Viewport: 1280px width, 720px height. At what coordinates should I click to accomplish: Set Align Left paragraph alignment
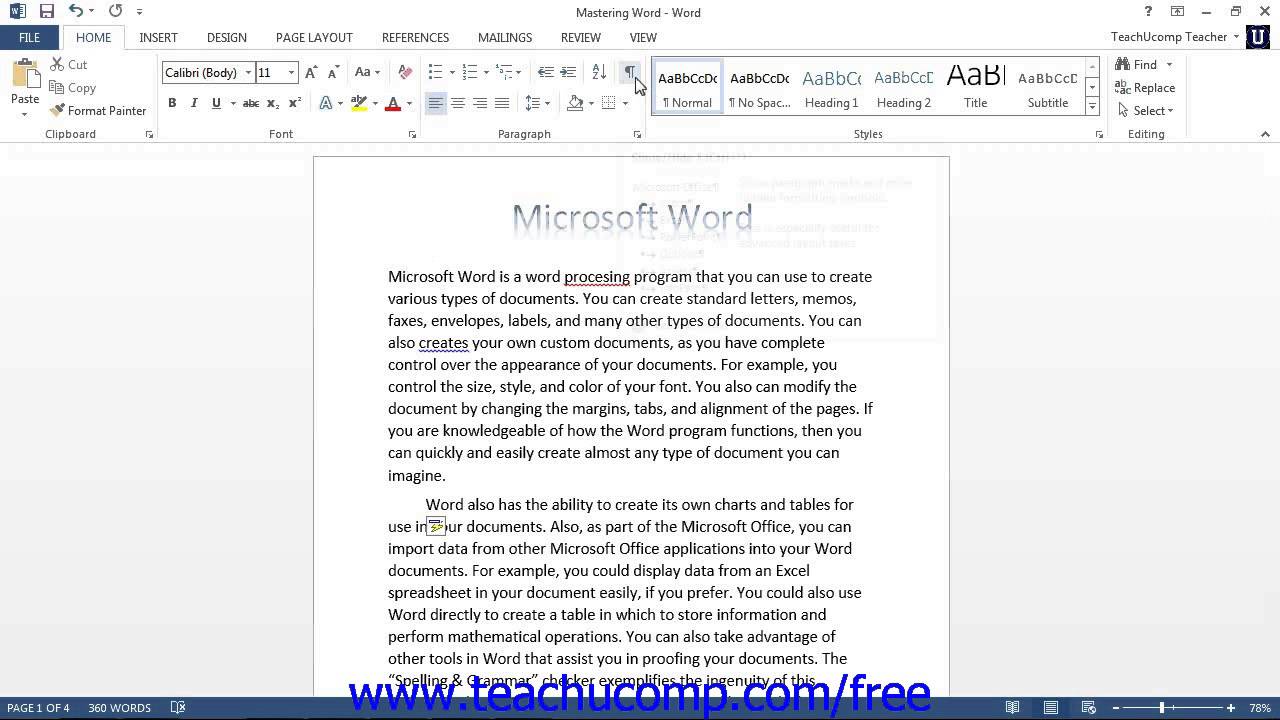(435, 103)
